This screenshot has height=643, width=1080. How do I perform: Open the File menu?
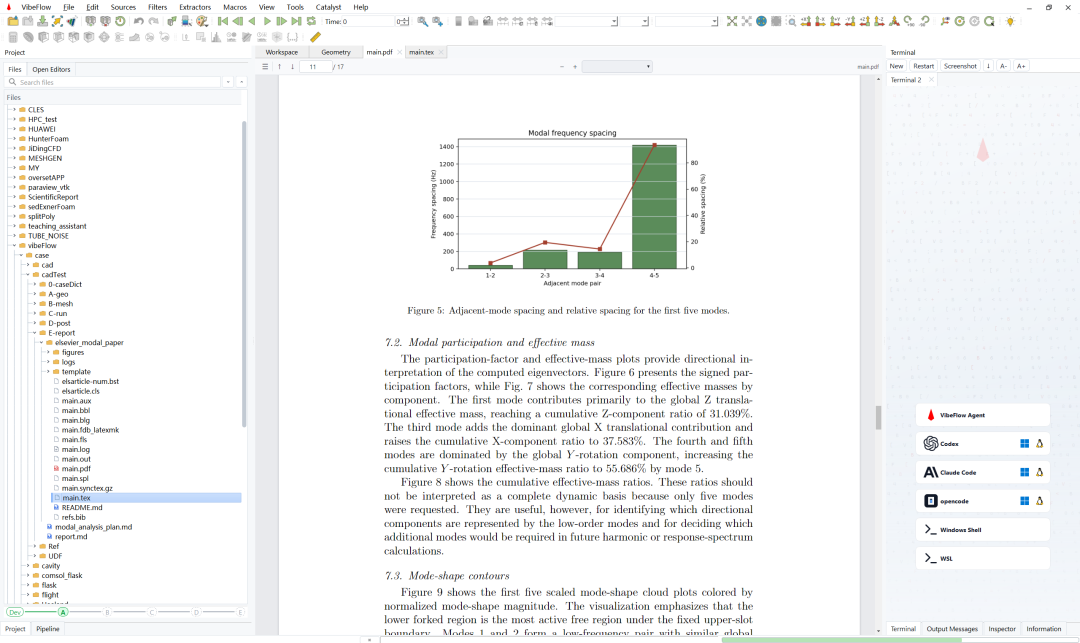tap(69, 7)
